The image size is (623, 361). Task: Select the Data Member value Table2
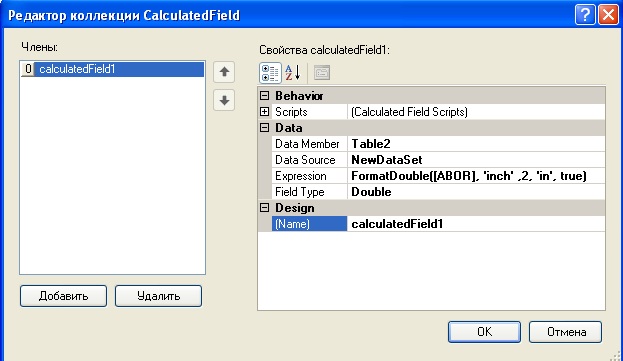point(476,144)
